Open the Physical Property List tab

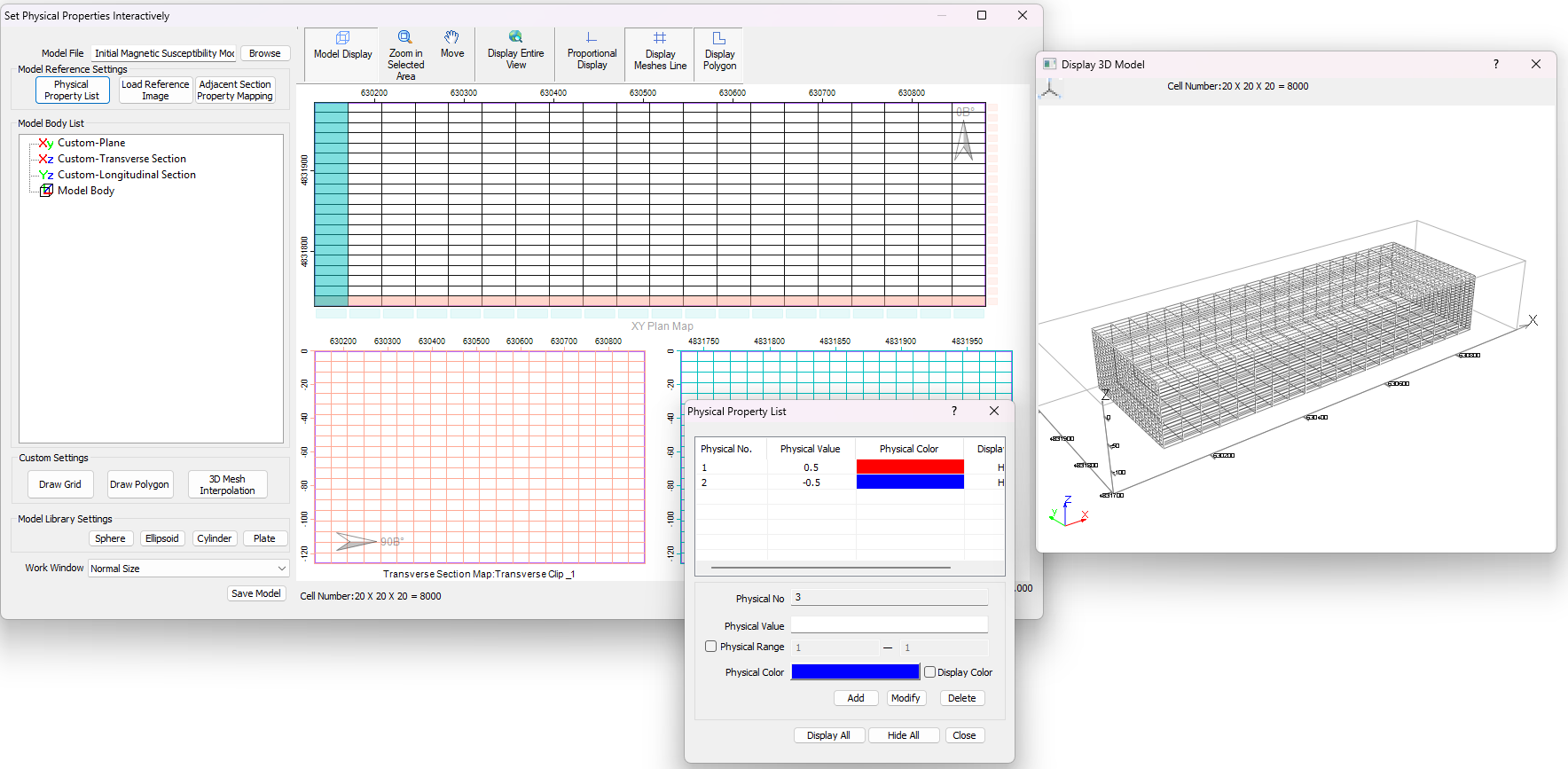(72, 90)
